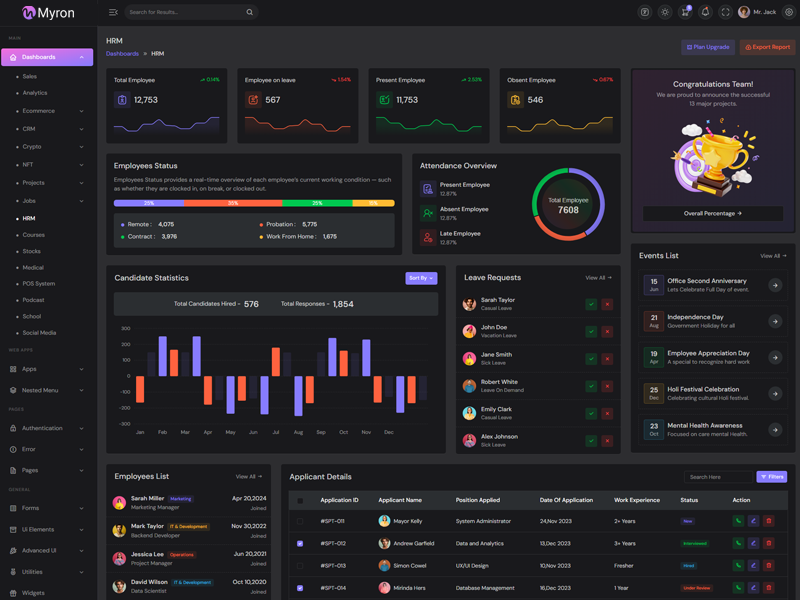Viewport: 800px width, 600px height.
Task: Open the settings gear icon in header
Action: [x=789, y=12]
